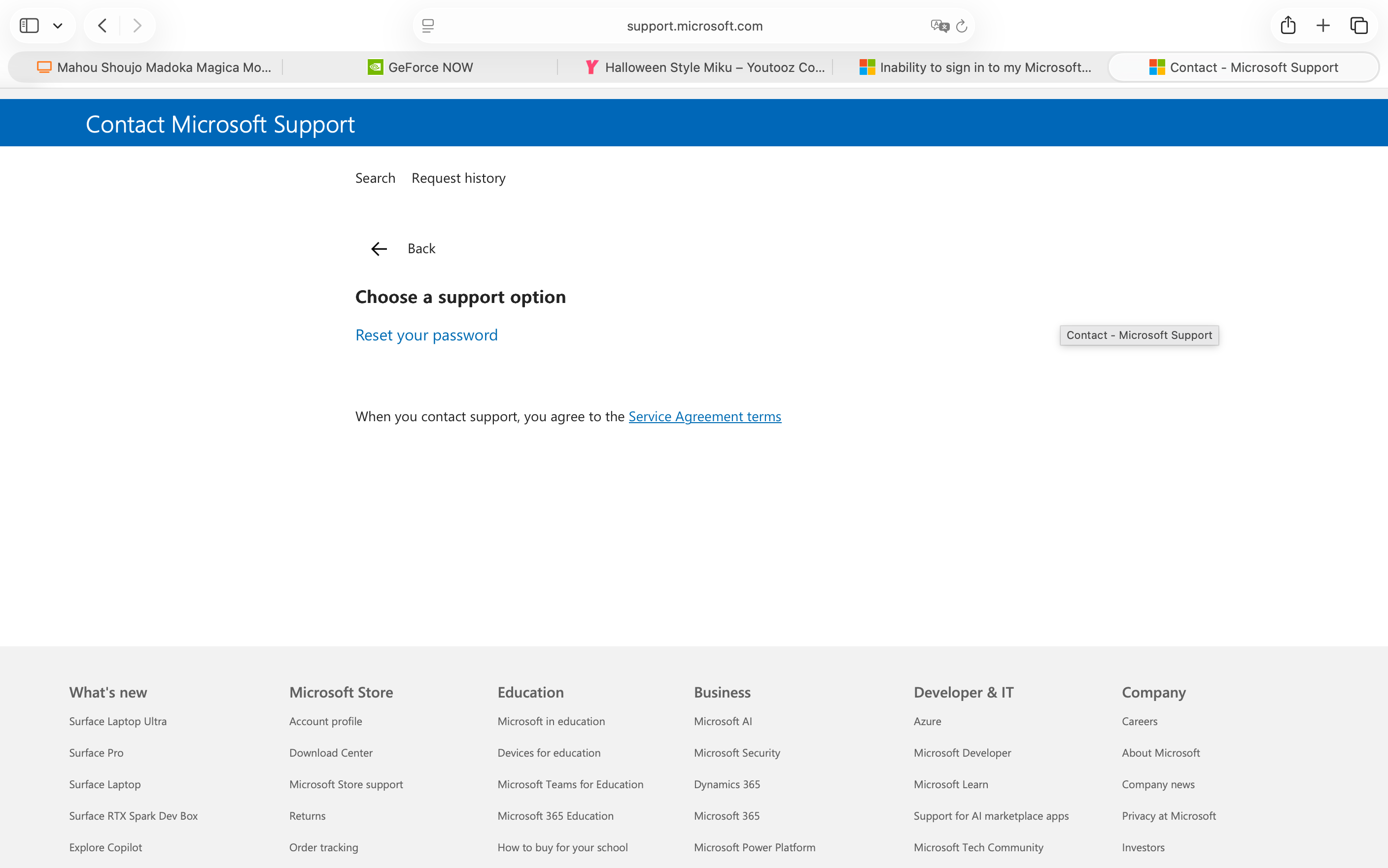Screen dimensions: 1388x868
Task: Open Microsoft in education link
Action: coord(551,721)
